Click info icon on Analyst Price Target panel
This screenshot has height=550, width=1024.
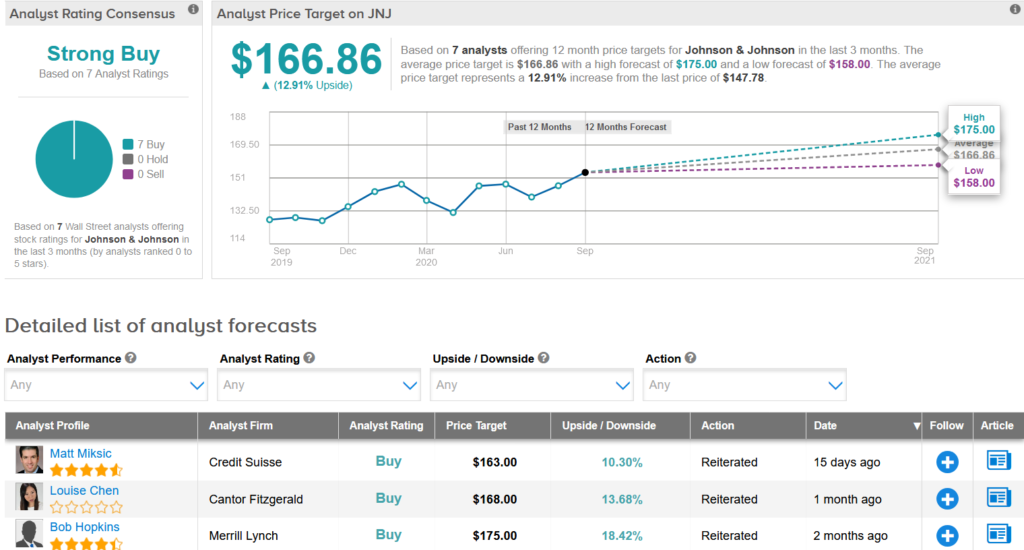[x=1016, y=8]
